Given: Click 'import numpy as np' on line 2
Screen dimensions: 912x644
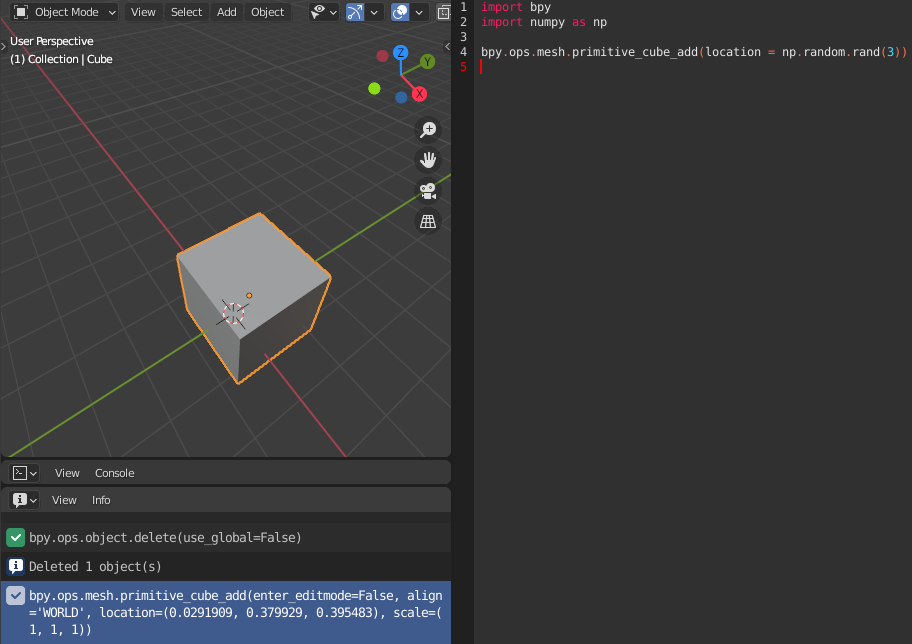Looking at the screenshot, I should (x=543, y=22).
